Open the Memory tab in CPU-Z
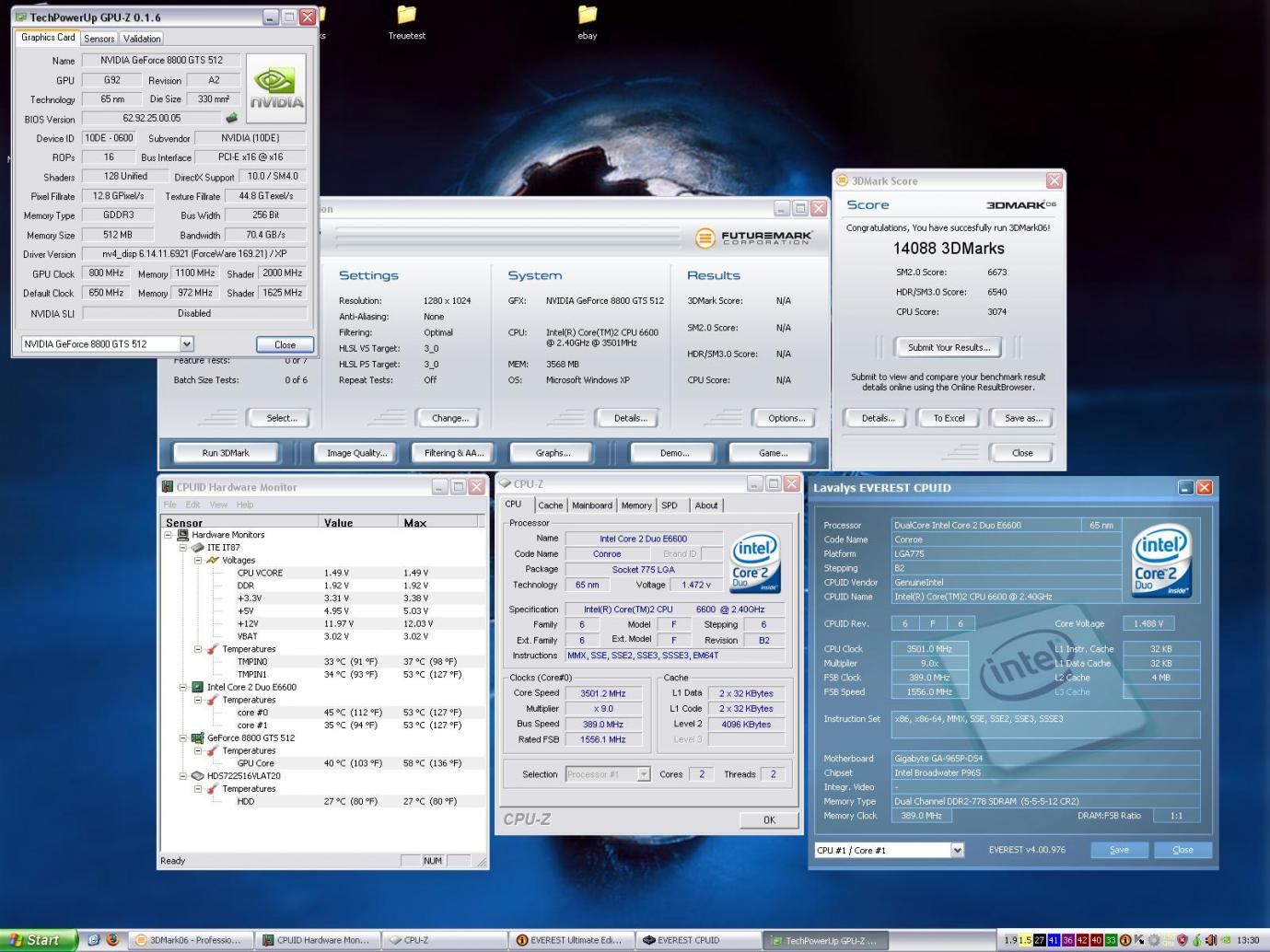This screenshot has height=952, width=1270. (636, 505)
